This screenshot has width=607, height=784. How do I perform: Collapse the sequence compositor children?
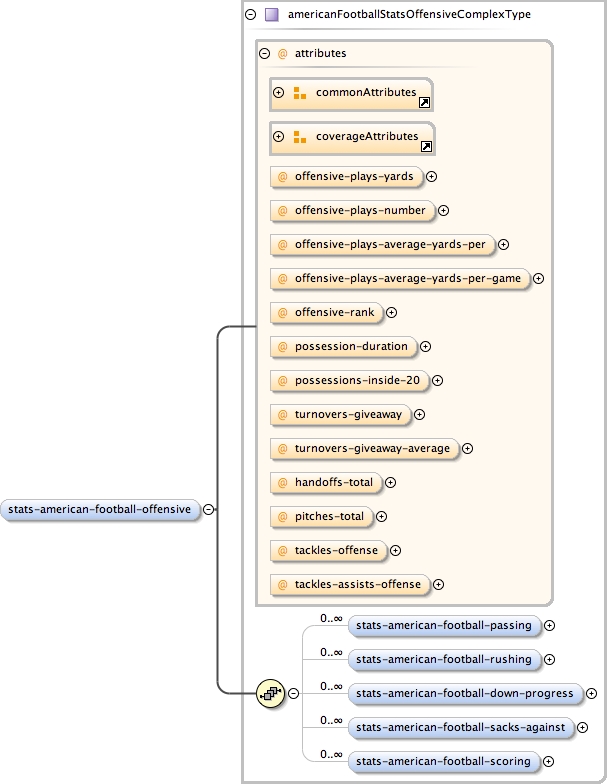pos(294,692)
